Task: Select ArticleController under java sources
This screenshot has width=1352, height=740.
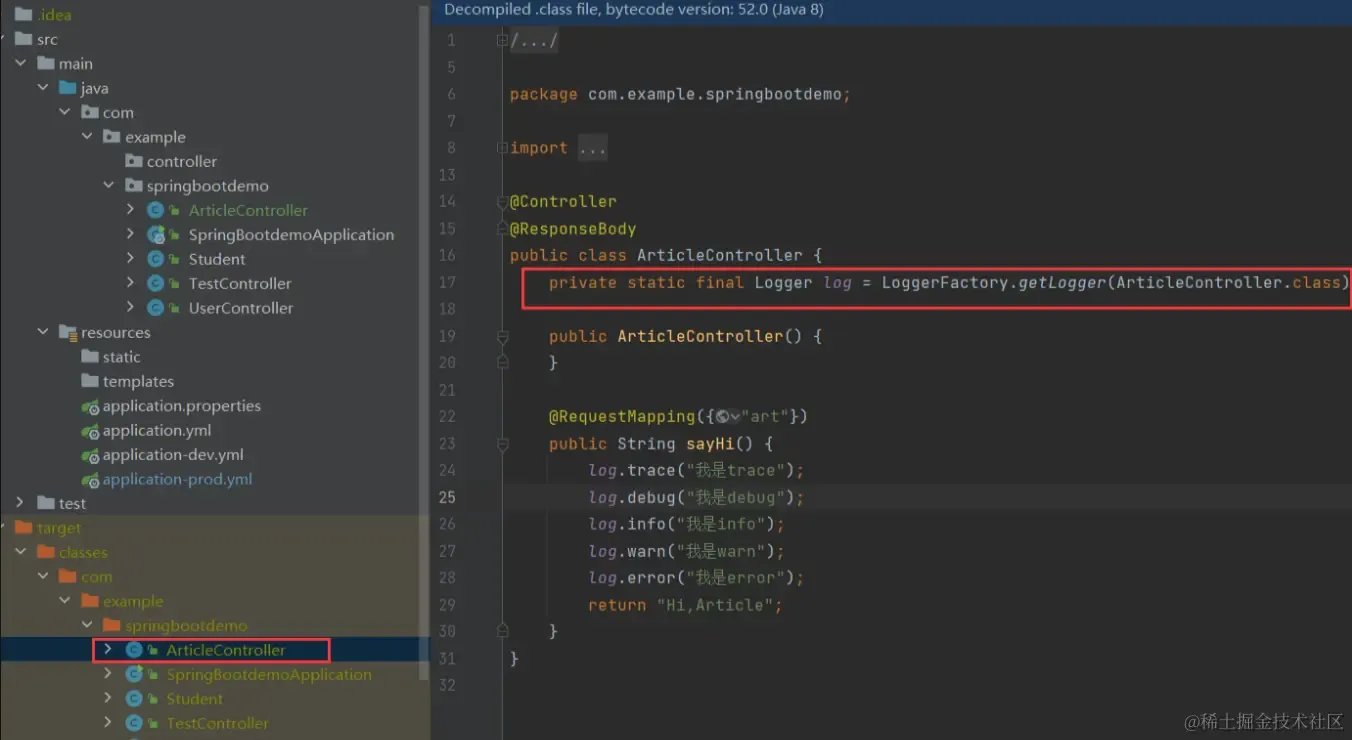Action: [248, 210]
